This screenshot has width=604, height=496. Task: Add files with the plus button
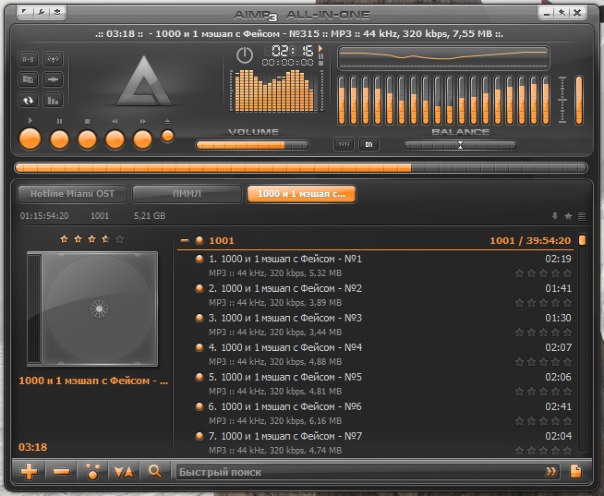[x=29, y=471]
